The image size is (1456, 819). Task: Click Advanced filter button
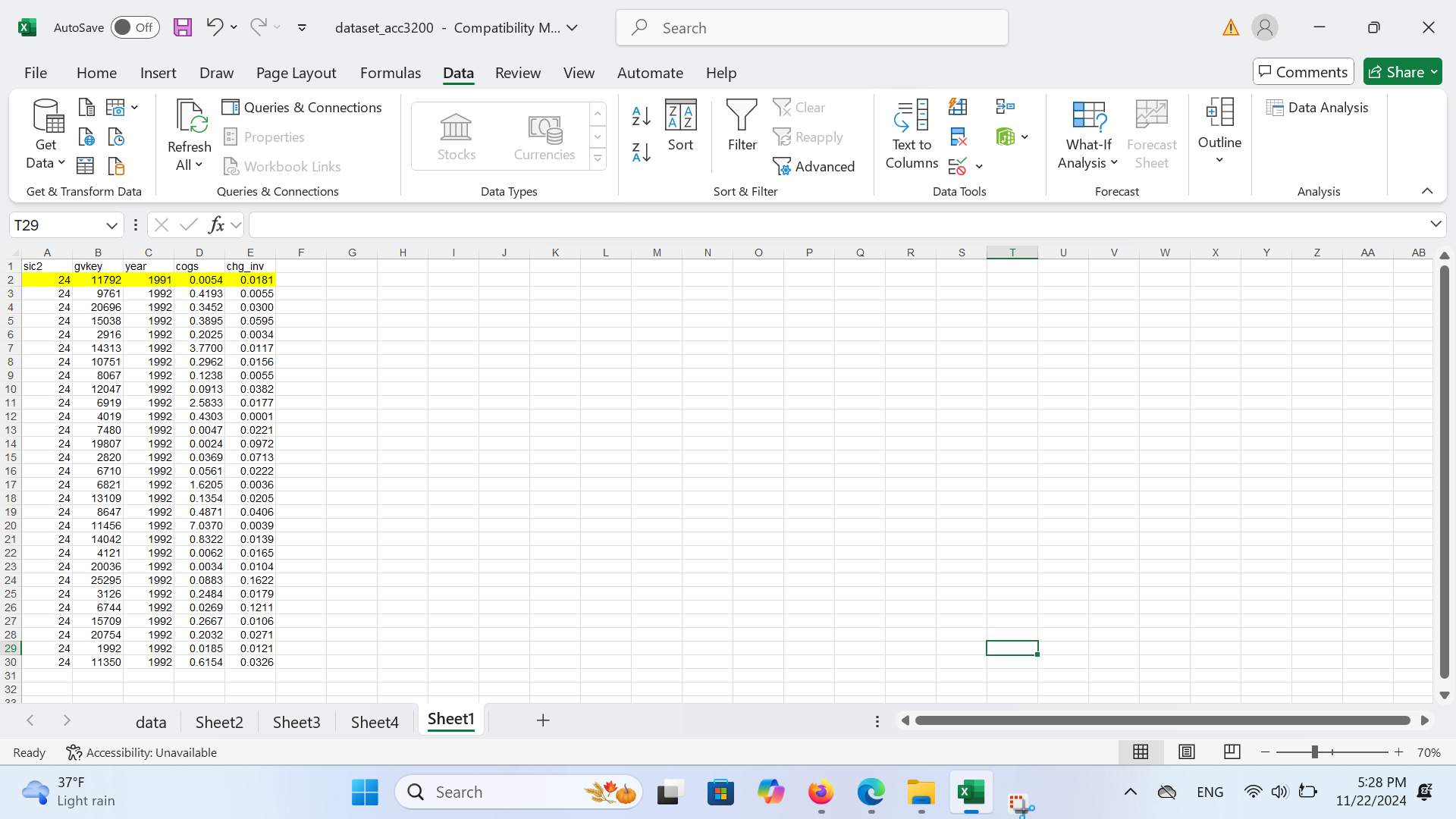tap(814, 167)
